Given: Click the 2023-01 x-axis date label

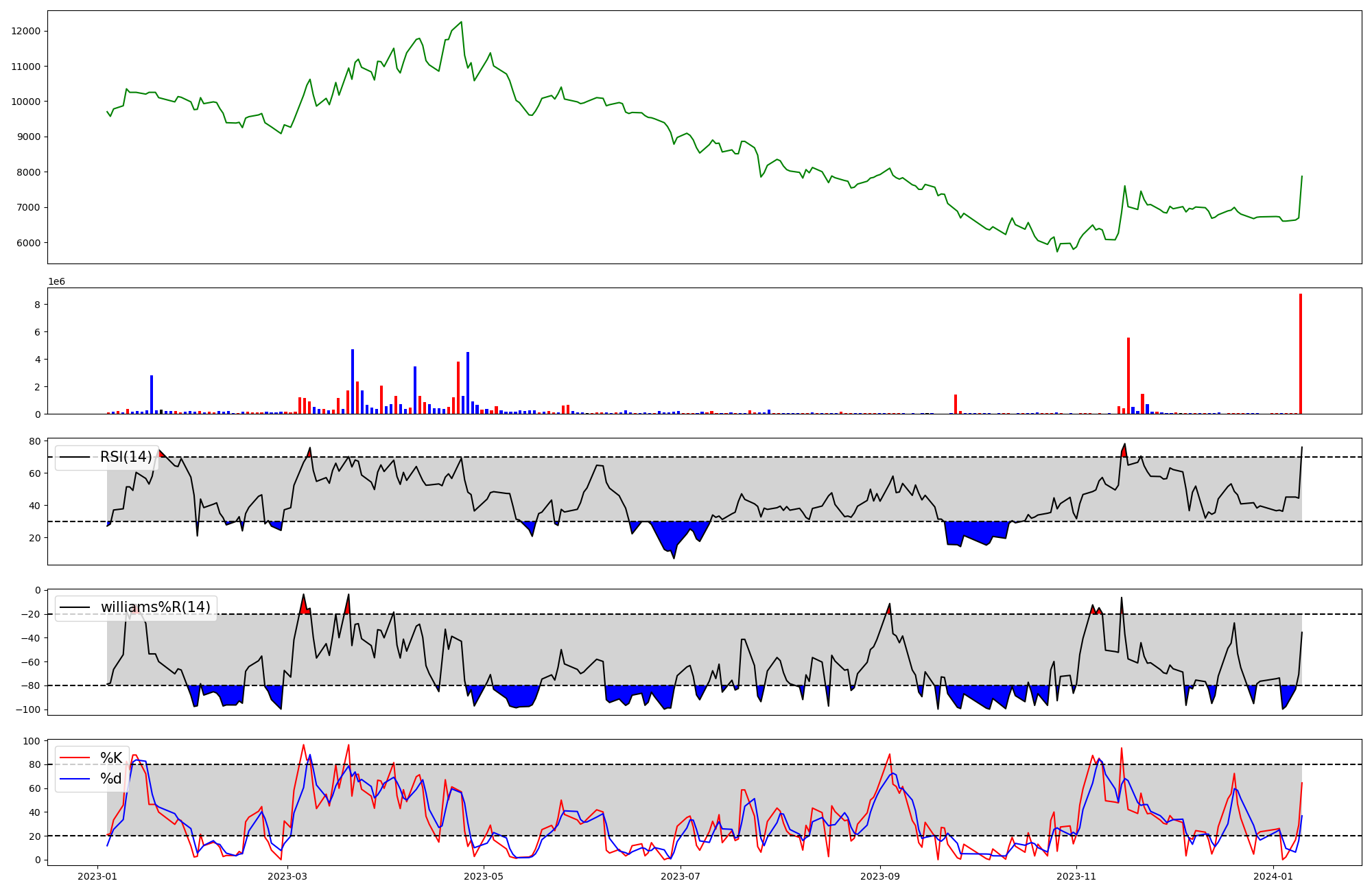Looking at the screenshot, I should 98,876.
